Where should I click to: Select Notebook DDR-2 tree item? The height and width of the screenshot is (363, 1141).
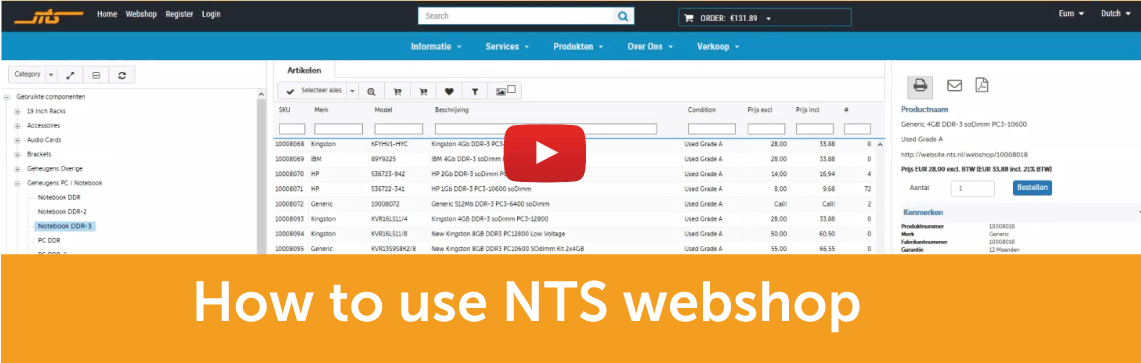click(x=63, y=211)
